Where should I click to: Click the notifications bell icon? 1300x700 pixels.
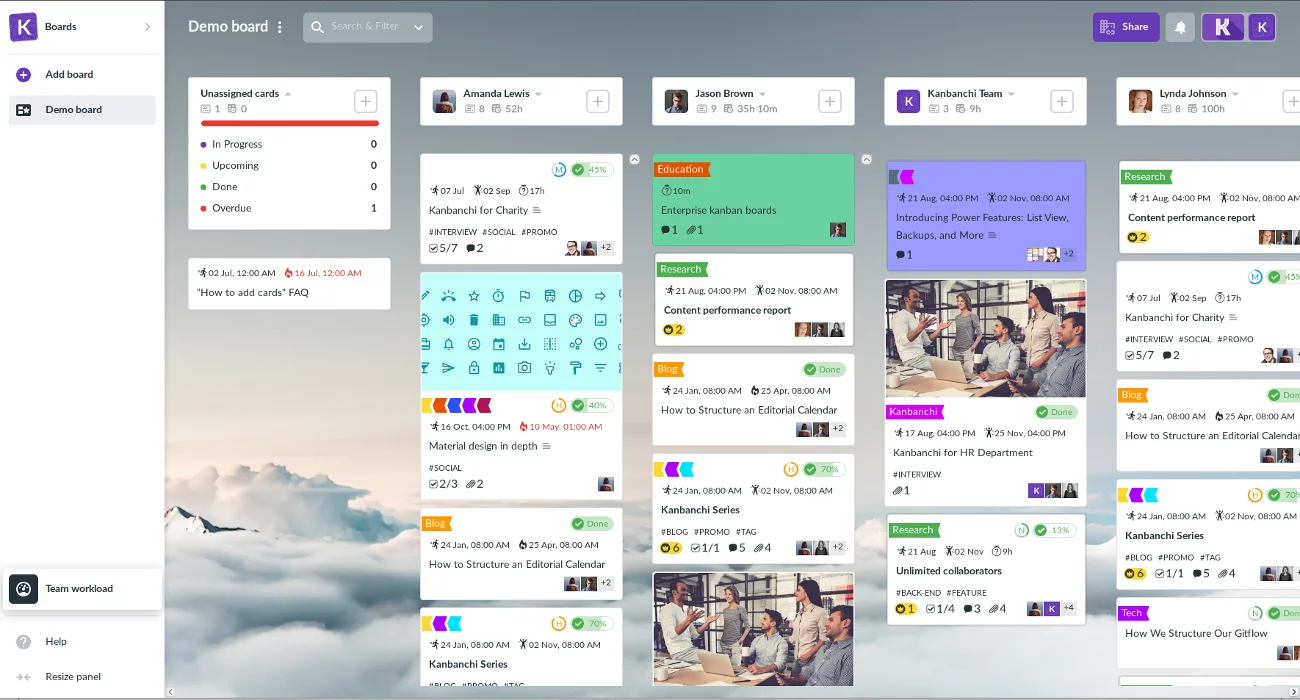(x=1180, y=27)
